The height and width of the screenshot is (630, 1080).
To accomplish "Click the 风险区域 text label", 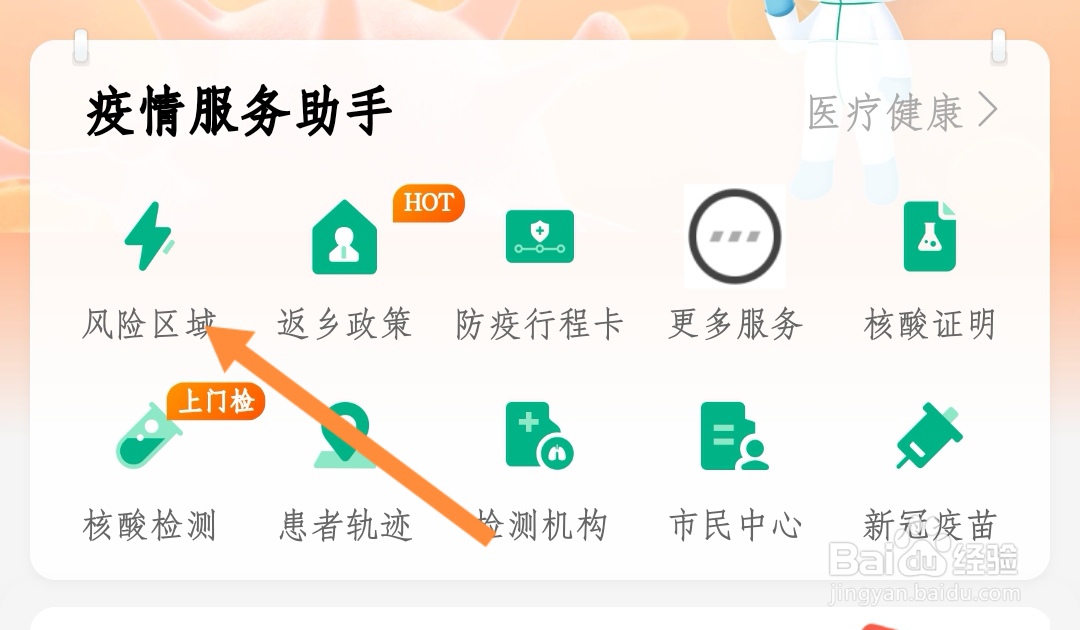I will [149, 324].
